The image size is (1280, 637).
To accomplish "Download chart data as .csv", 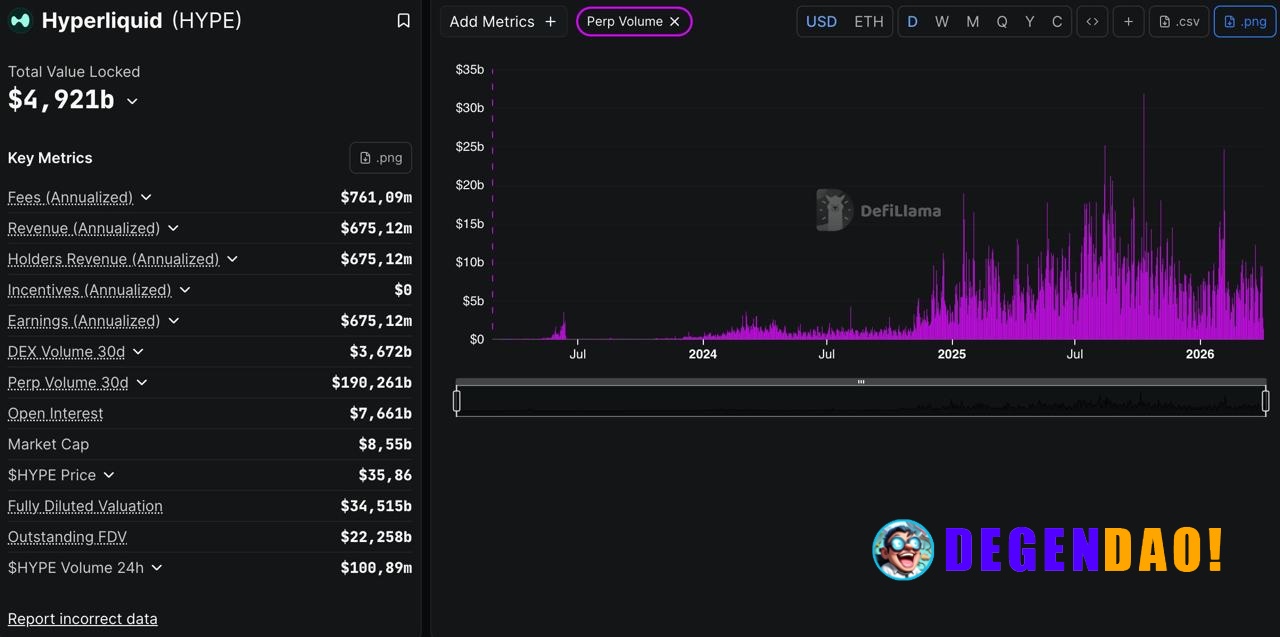I will [1179, 22].
